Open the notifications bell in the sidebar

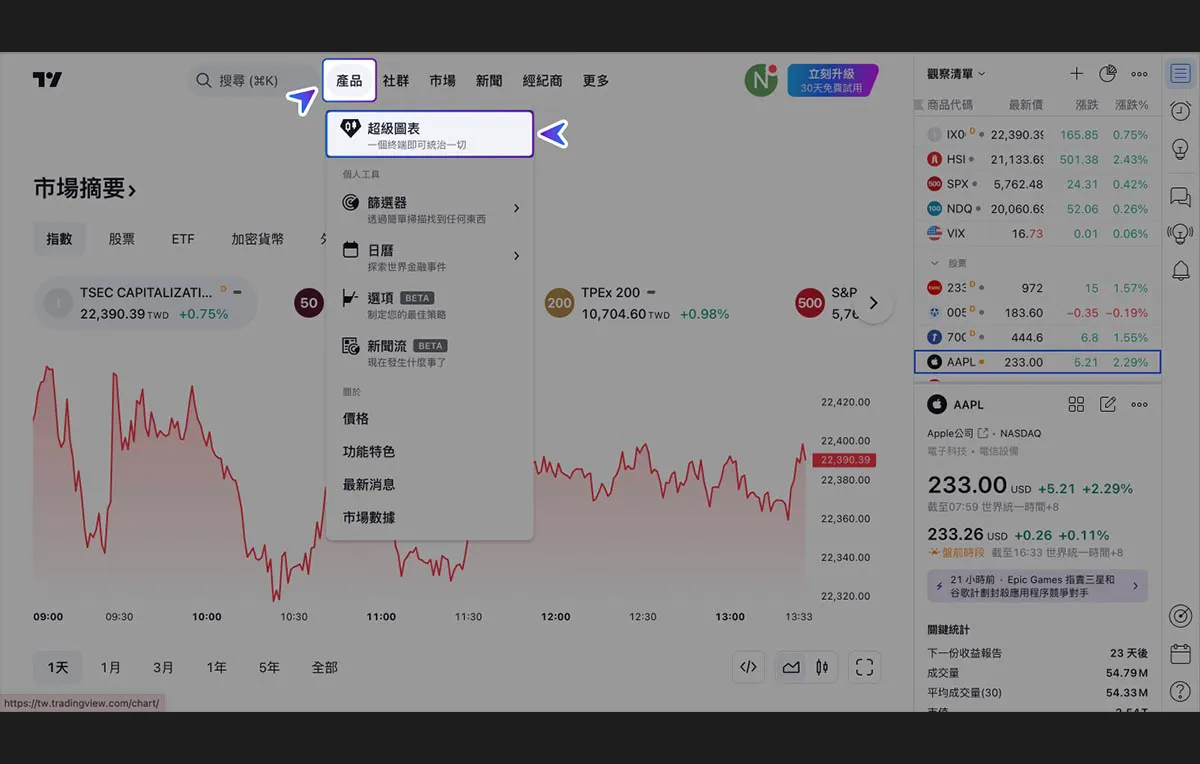pyautogui.click(x=1180, y=270)
